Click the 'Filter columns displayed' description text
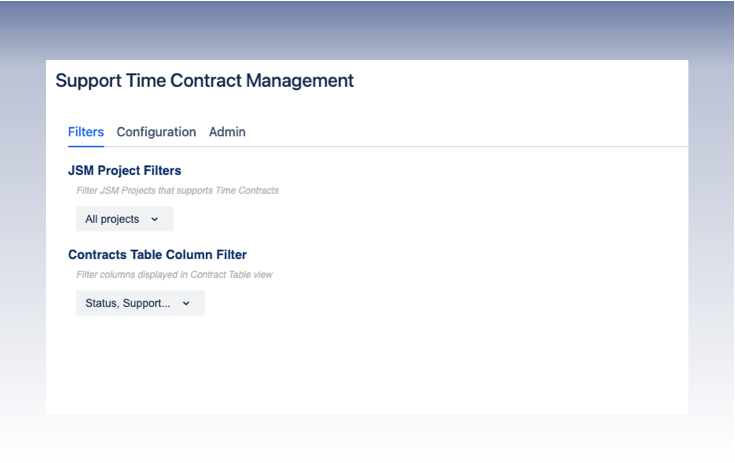This screenshot has width=735, height=463. tap(174, 274)
